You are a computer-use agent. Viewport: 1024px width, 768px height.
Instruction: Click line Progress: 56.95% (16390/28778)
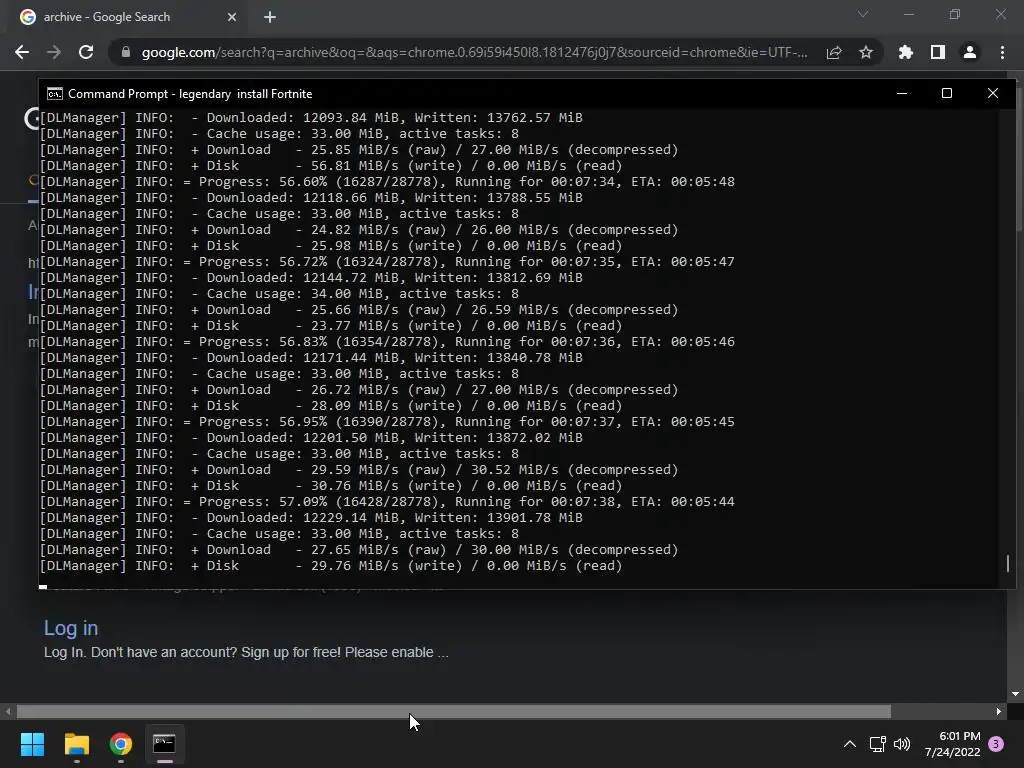click(387, 422)
